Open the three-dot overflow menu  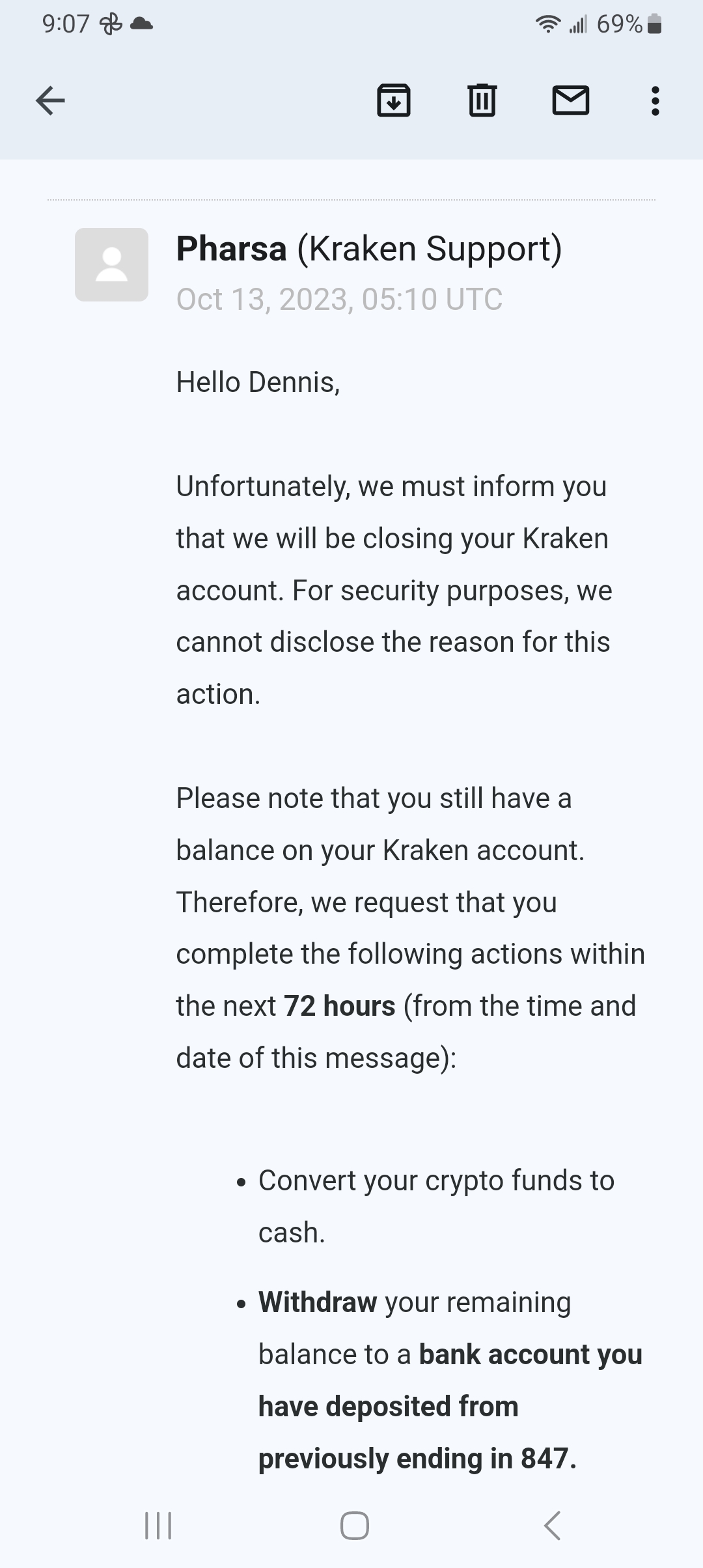[x=655, y=101]
